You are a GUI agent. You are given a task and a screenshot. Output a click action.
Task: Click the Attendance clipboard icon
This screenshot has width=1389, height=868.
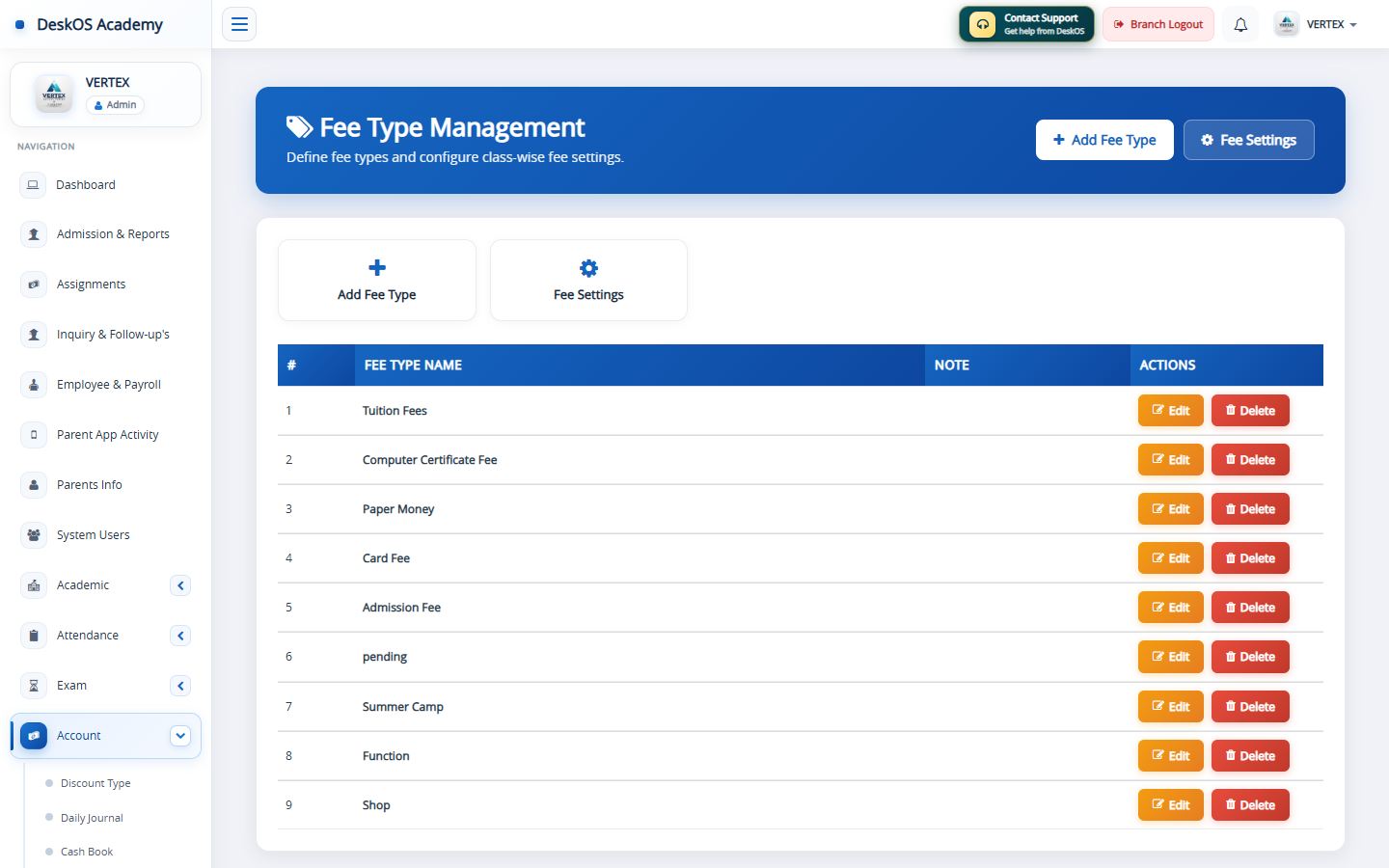pyautogui.click(x=34, y=636)
